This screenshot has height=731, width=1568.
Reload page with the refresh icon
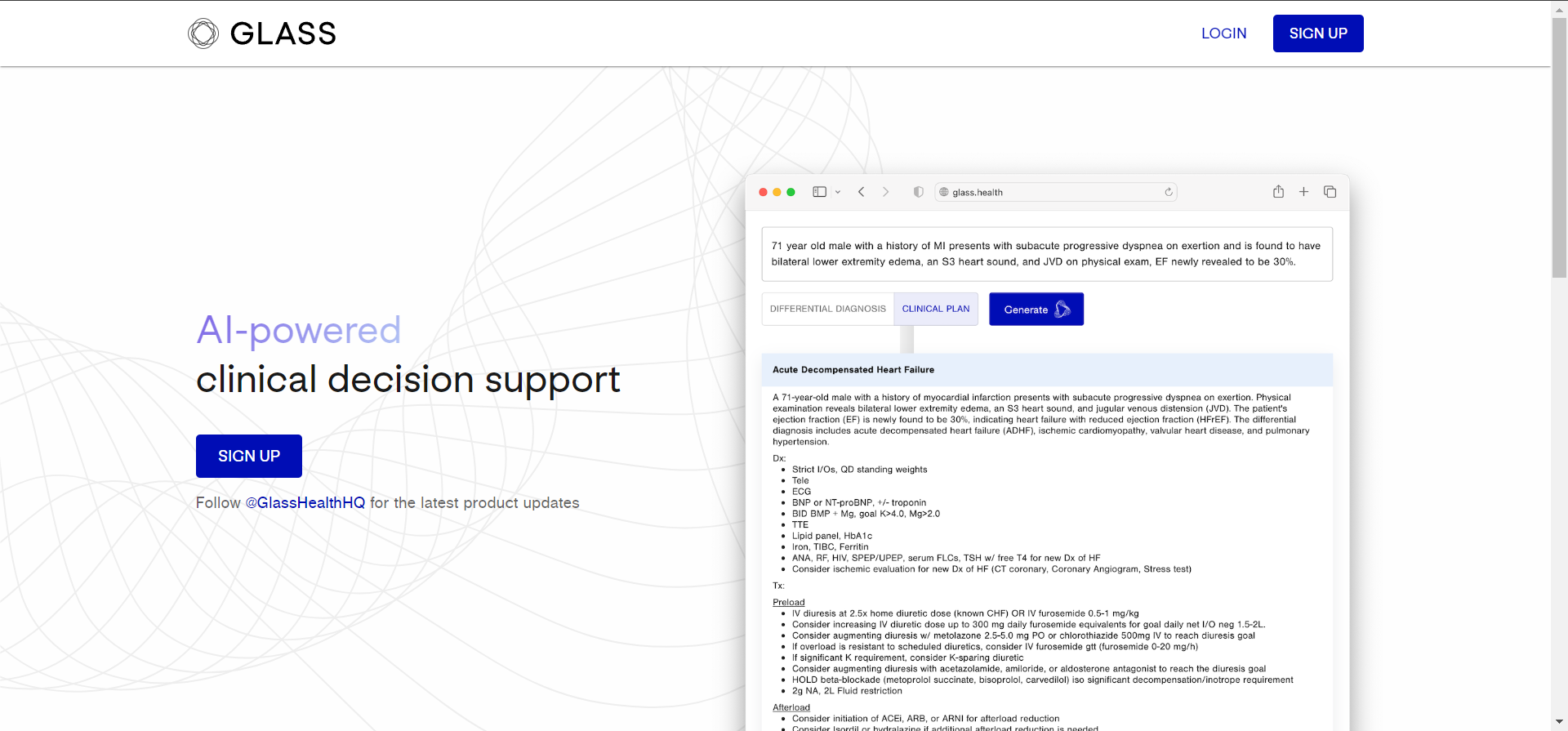tap(1169, 192)
